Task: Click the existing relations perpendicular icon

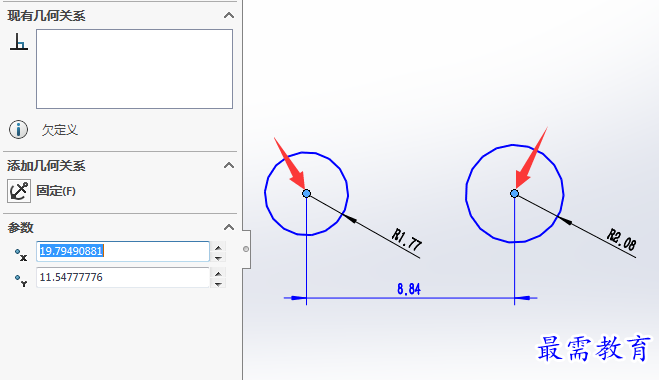Action: coord(19,42)
